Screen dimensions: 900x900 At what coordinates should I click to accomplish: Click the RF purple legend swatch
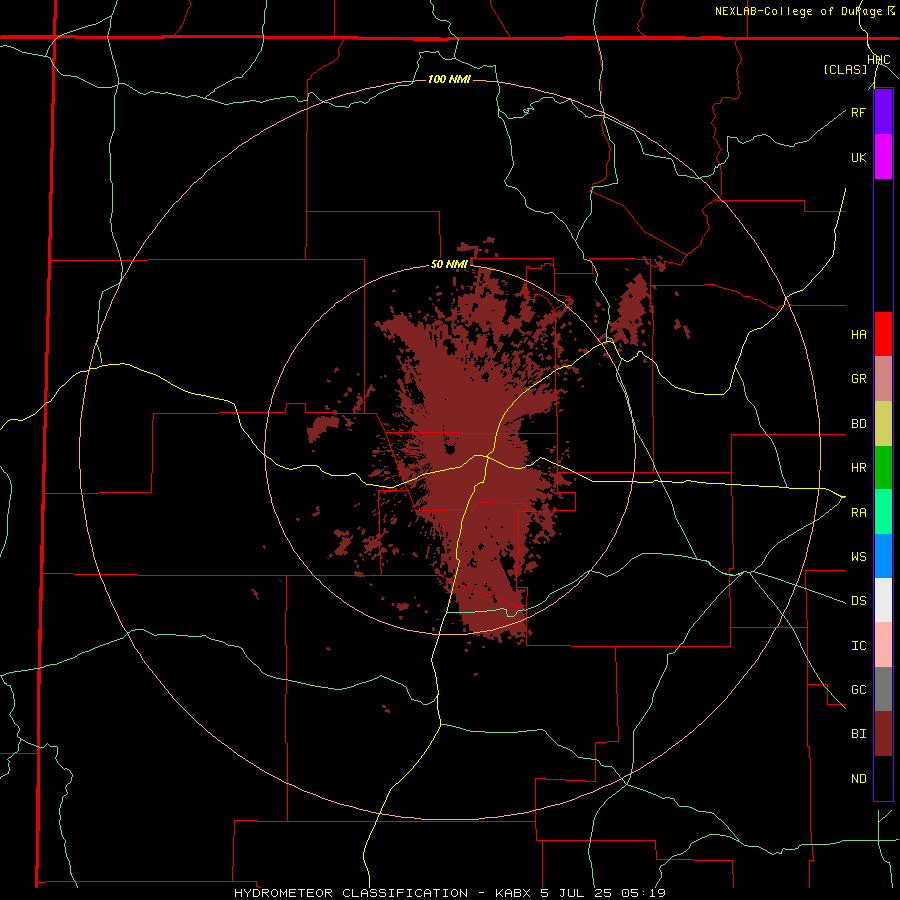tap(883, 112)
